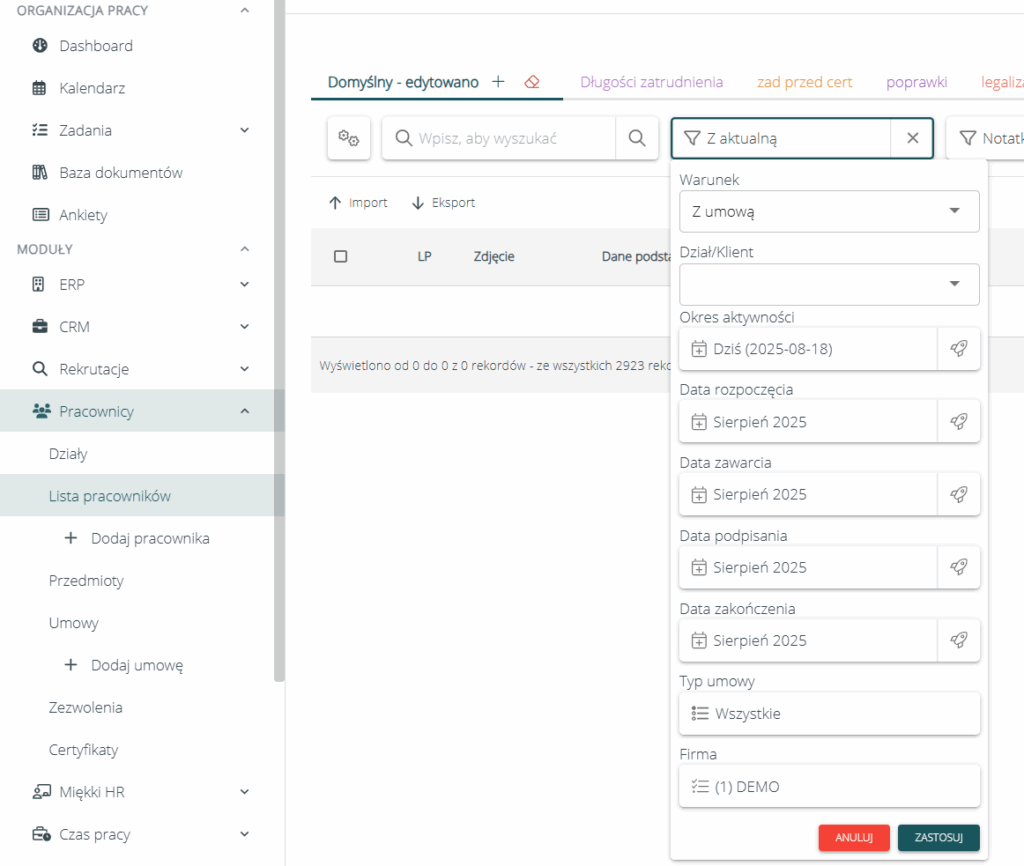The image size is (1024, 866).
Task: Open table settings gears icon
Action: click(349, 139)
